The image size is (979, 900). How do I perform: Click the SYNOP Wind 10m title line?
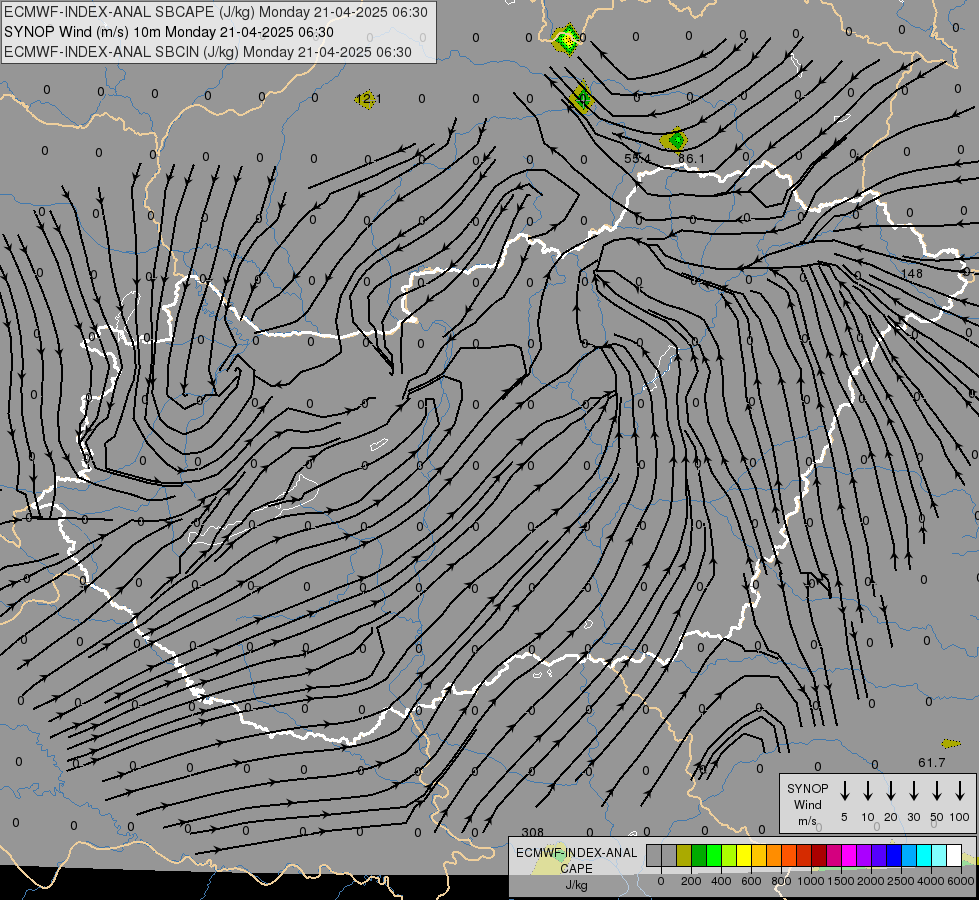point(169,32)
